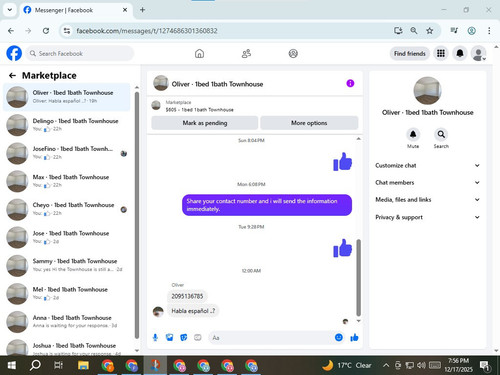
Task: Click the 'Habla español ..?' message
Action: (193, 311)
